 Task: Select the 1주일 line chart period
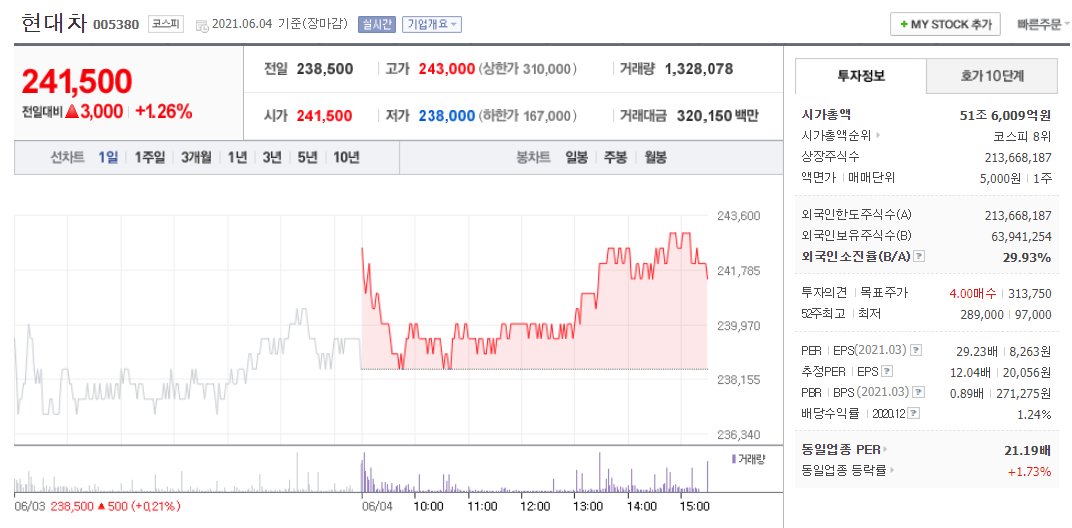tap(150, 157)
